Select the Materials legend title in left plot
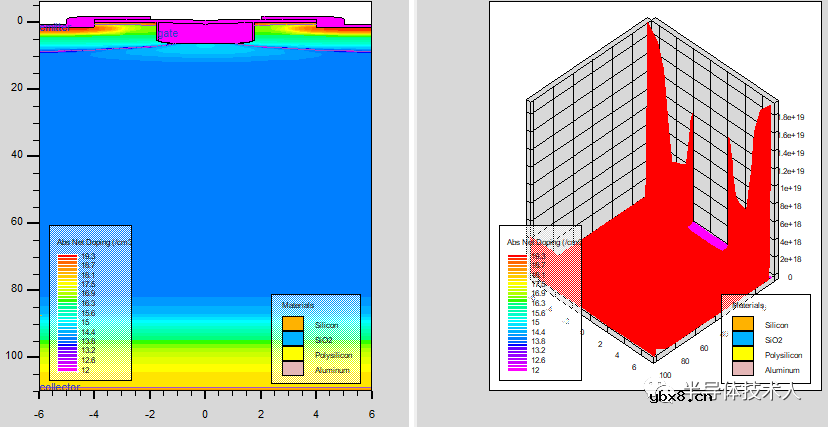Image resolution: width=828 pixels, height=427 pixels. (x=297, y=304)
